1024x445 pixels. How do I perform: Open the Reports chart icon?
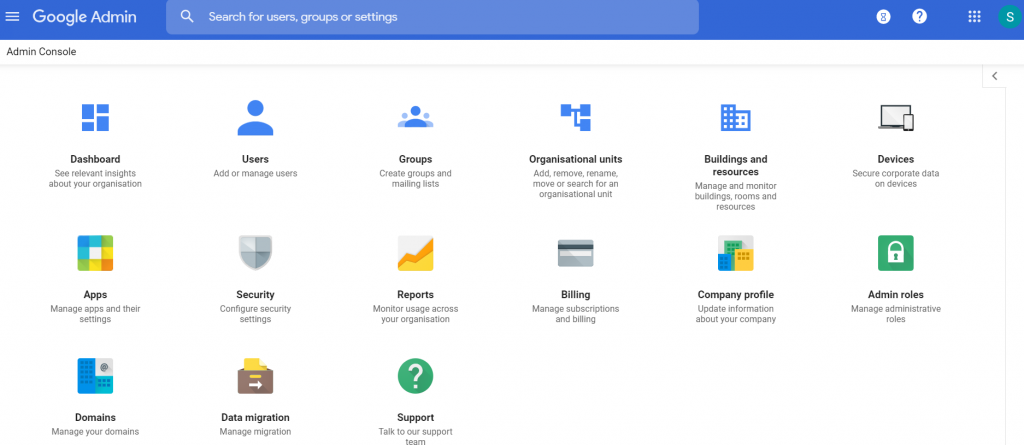[415, 253]
